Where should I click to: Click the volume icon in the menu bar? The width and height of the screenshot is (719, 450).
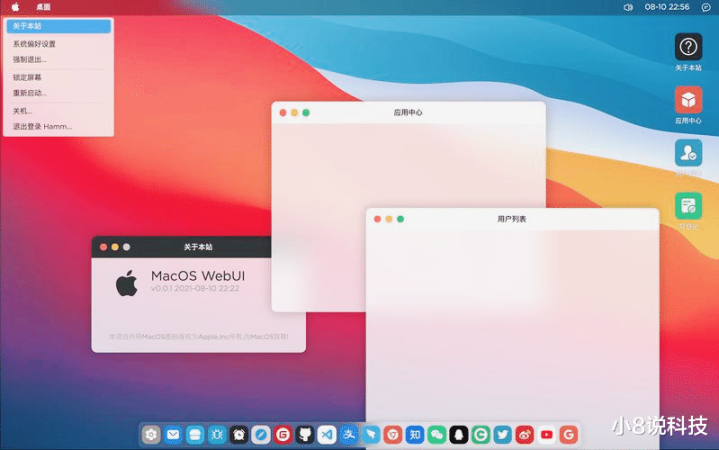[628, 7]
